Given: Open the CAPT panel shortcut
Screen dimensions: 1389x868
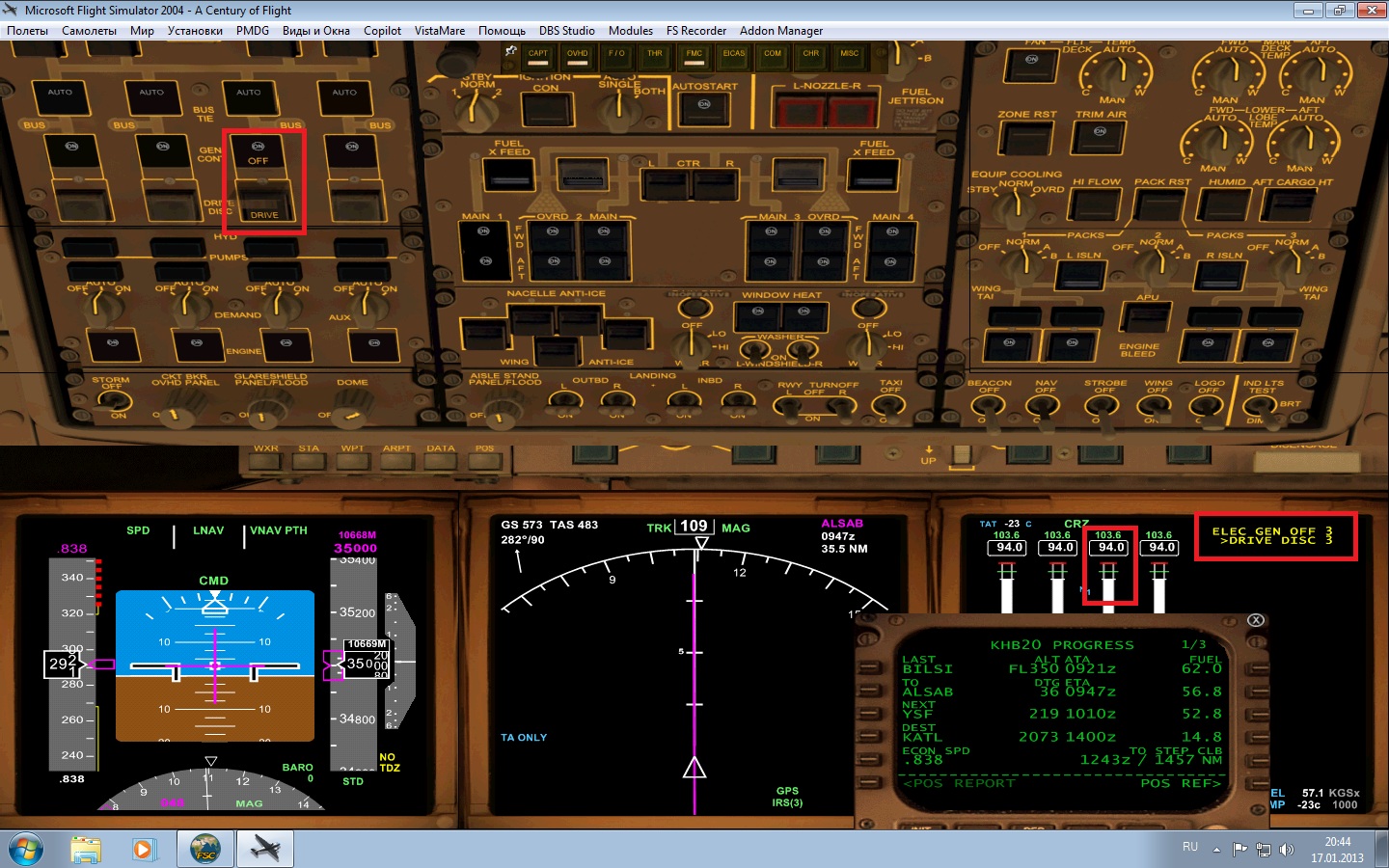Looking at the screenshot, I should 538,56.
